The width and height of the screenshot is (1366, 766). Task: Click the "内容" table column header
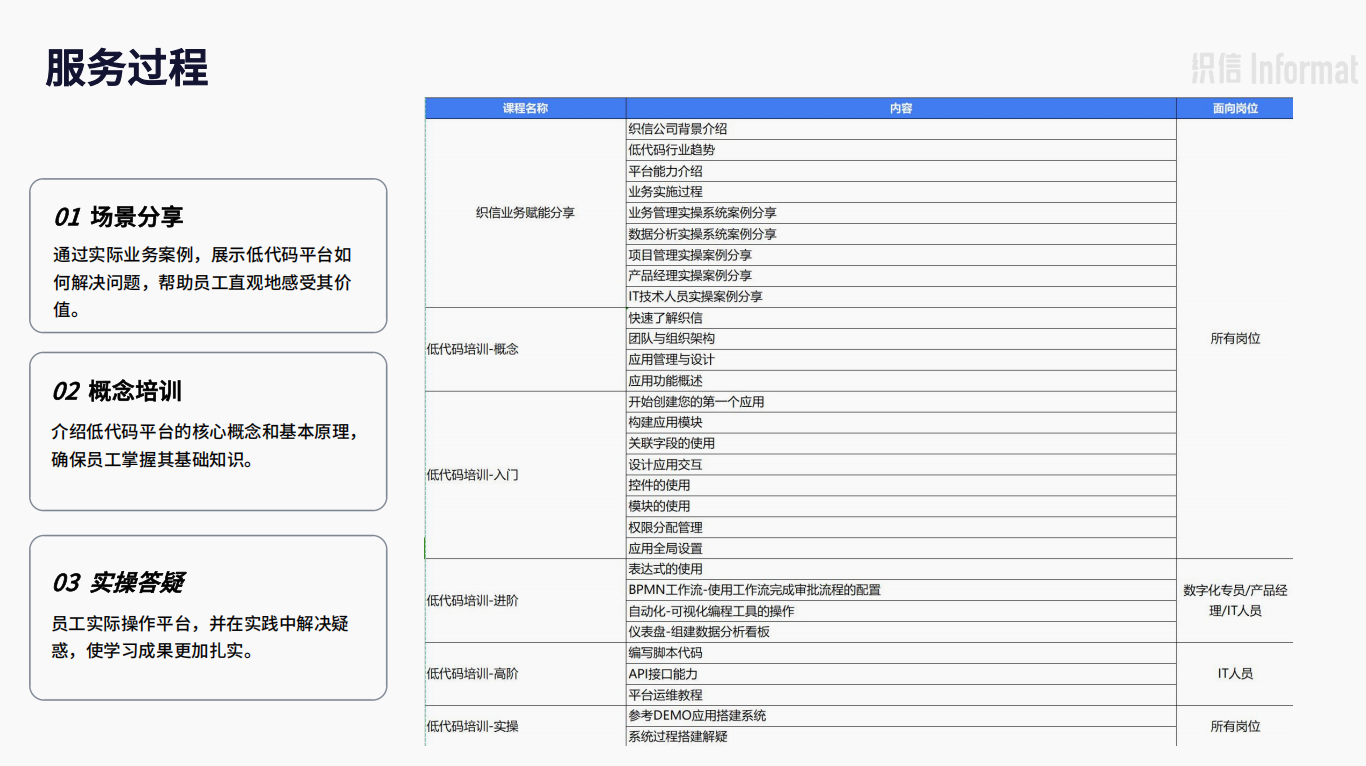pyautogui.click(x=901, y=108)
